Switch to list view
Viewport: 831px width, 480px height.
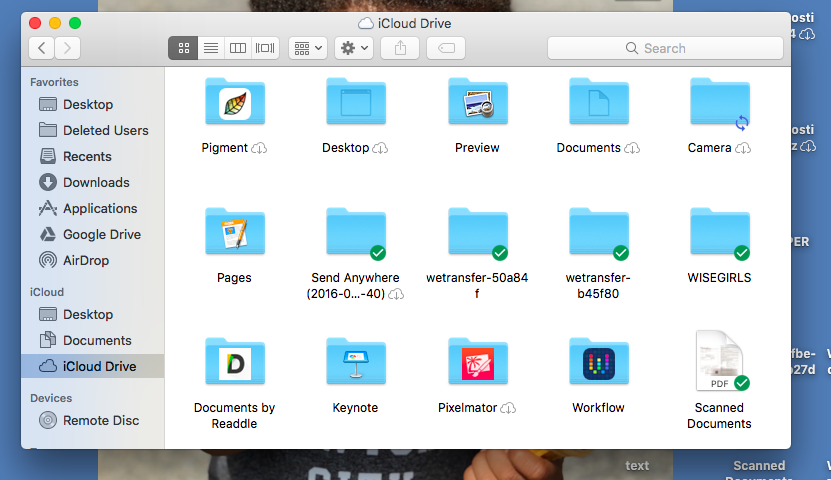pos(211,48)
